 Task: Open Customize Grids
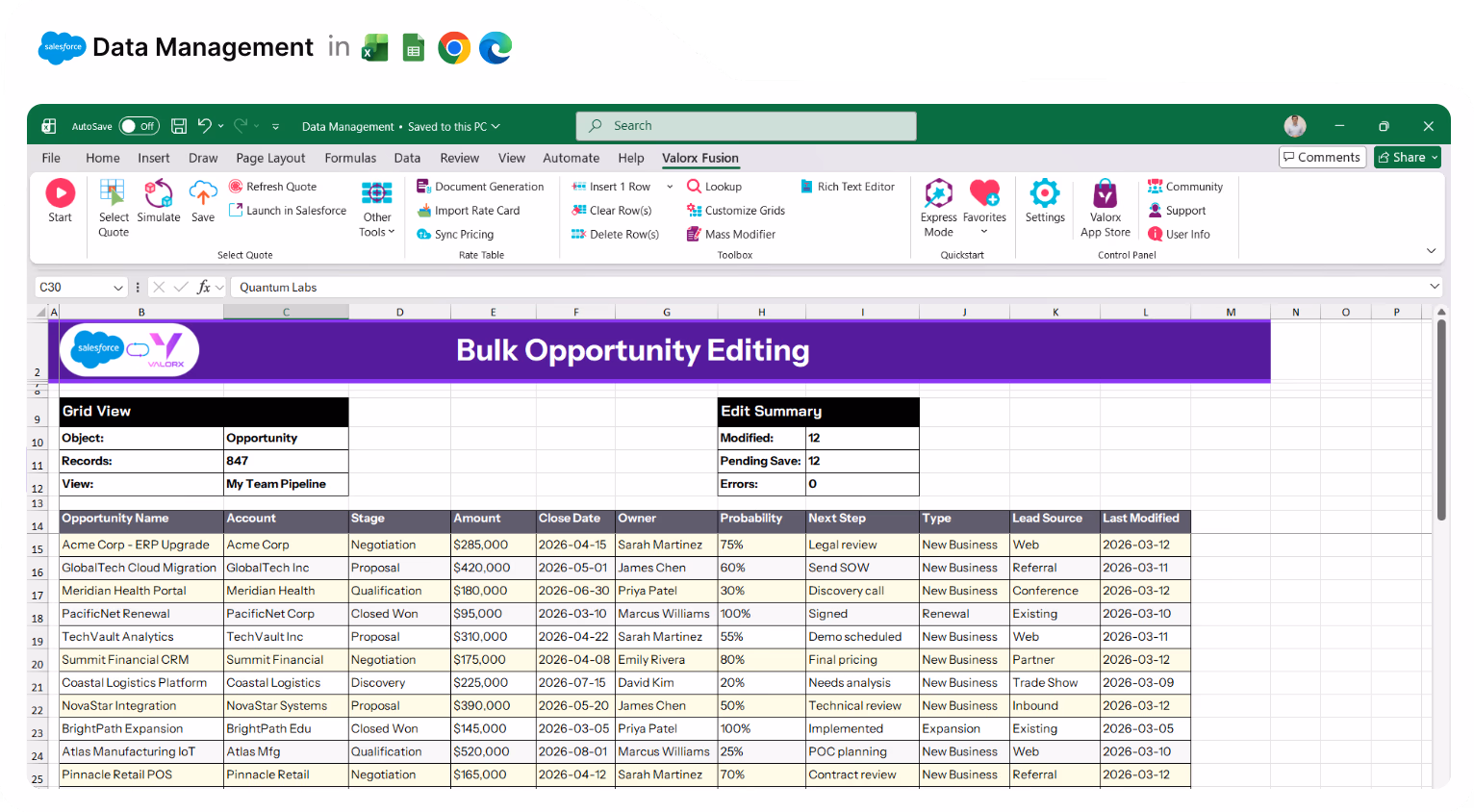click(736, 211)
